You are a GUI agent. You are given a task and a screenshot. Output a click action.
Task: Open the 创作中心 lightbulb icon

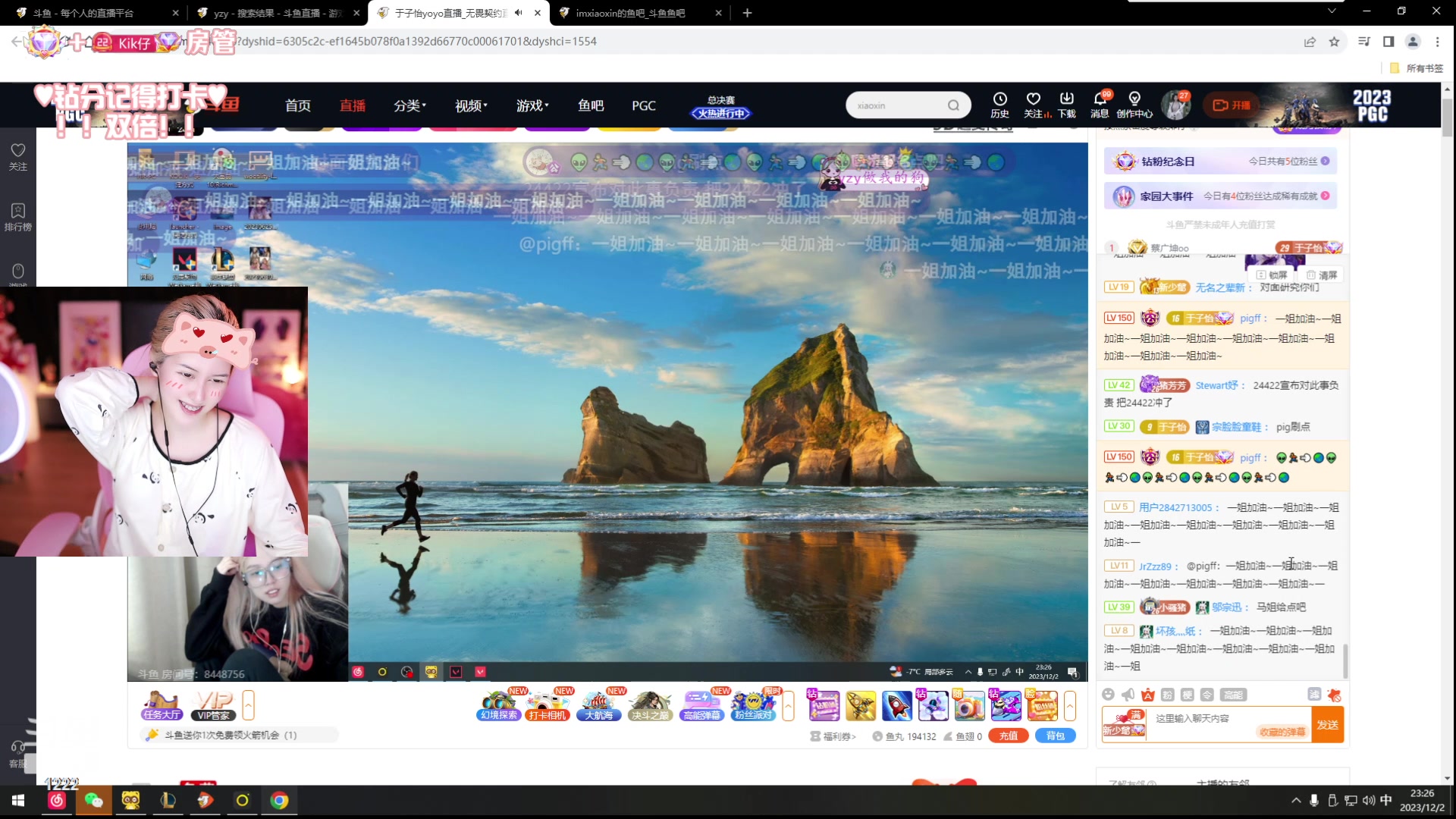(1134, 105)
